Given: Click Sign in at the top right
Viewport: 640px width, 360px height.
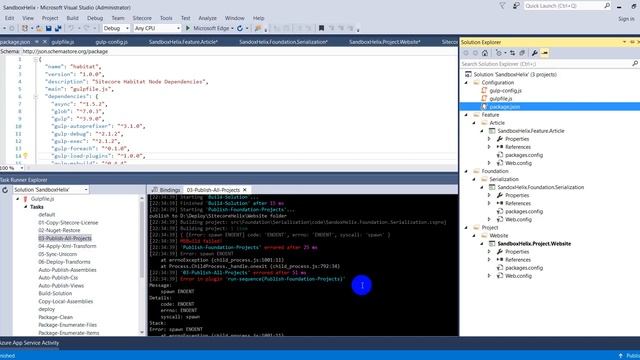Looking at the screenshot, I should click(x=626, y=19).
